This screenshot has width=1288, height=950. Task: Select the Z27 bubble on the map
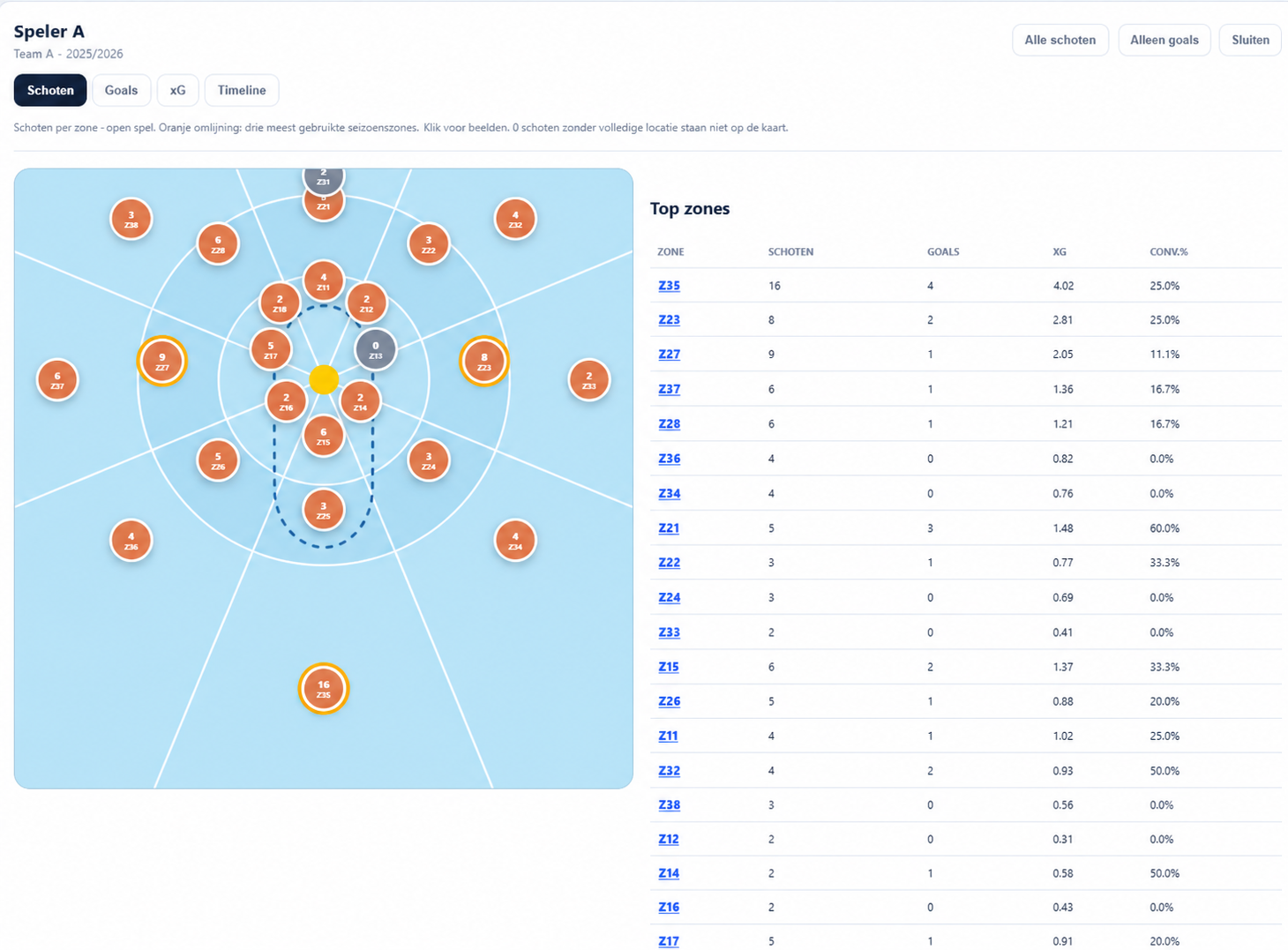click(162, 361)
